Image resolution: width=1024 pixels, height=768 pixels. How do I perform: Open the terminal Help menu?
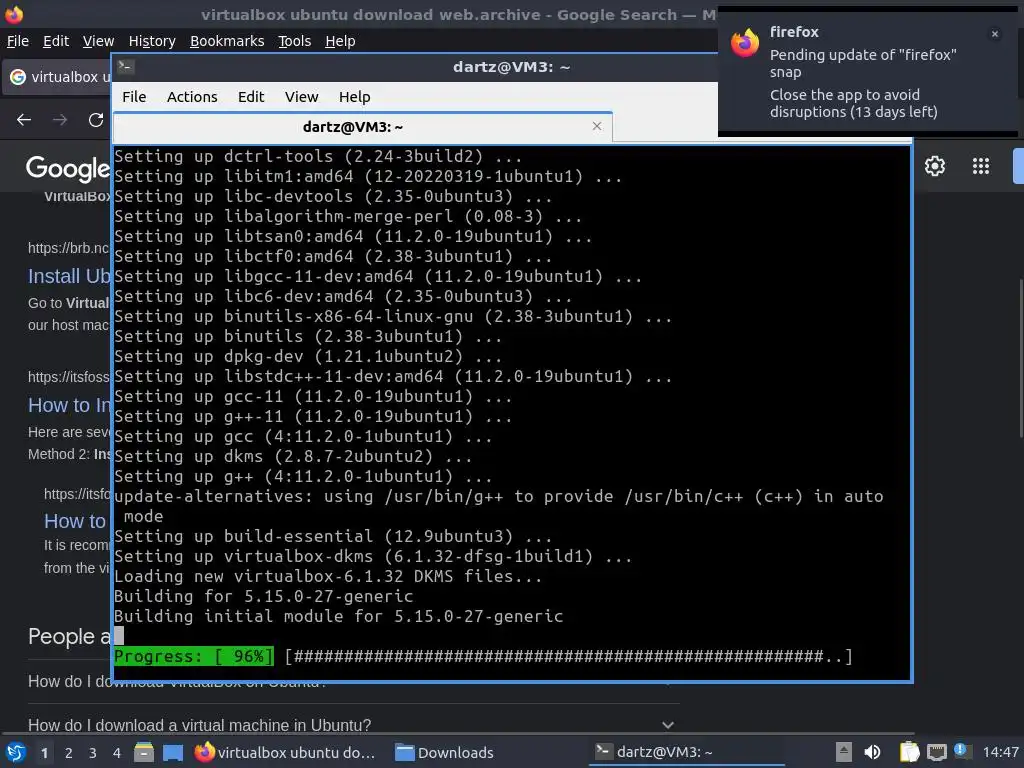pyautogui.click(x=355, y=97)
